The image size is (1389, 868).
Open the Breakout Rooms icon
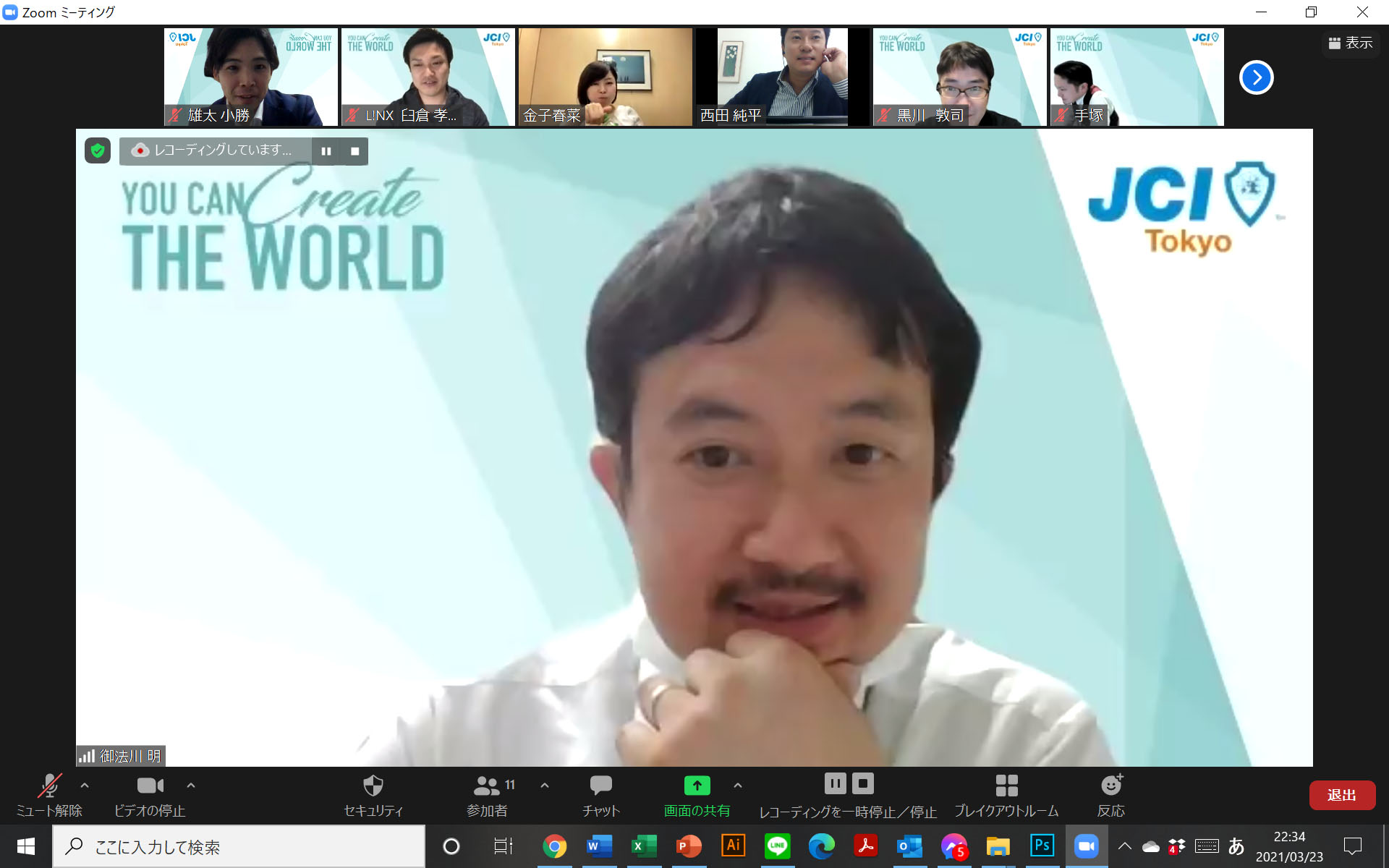[1006, 786]
